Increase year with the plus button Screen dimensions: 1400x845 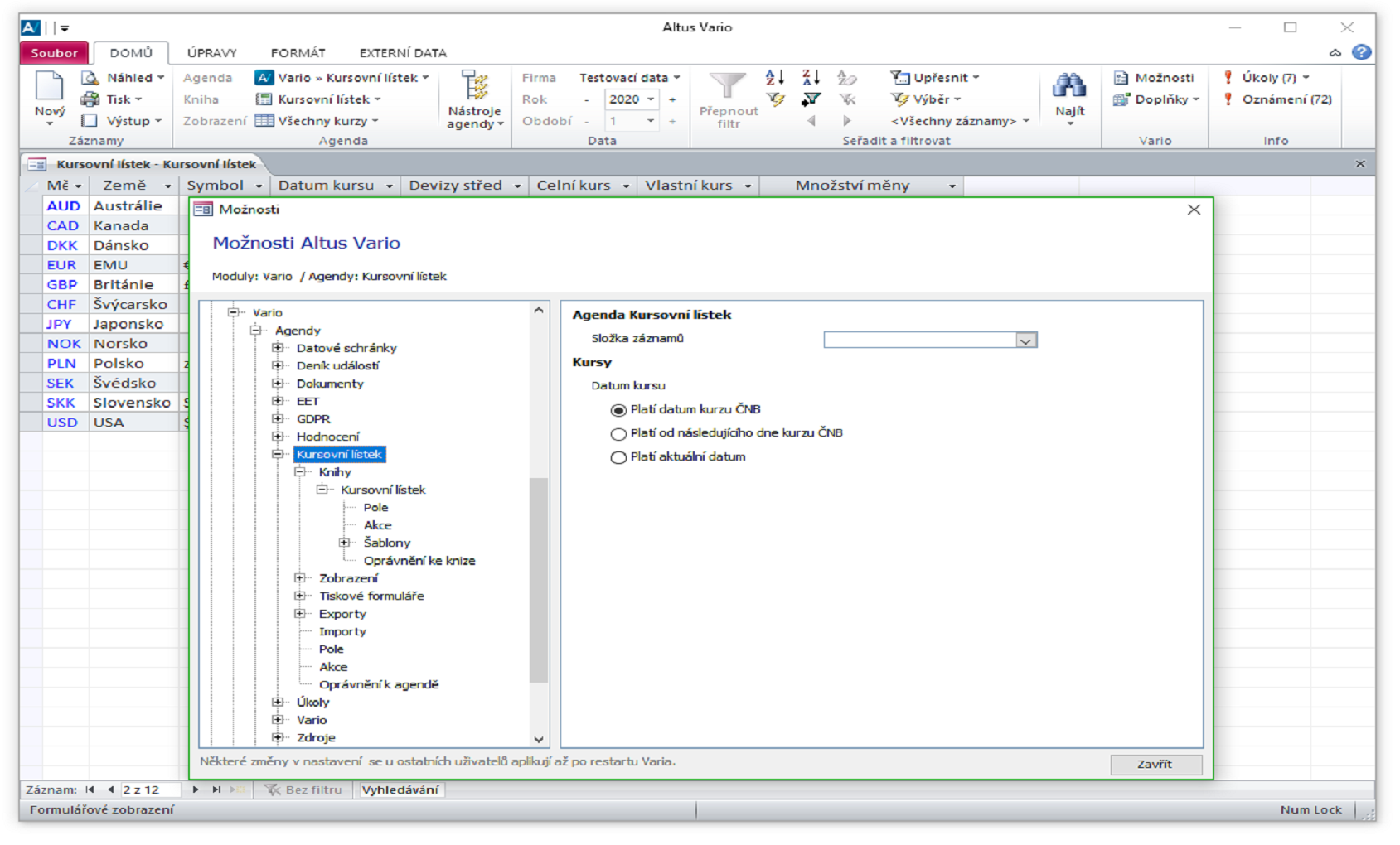tap(672, 99)
